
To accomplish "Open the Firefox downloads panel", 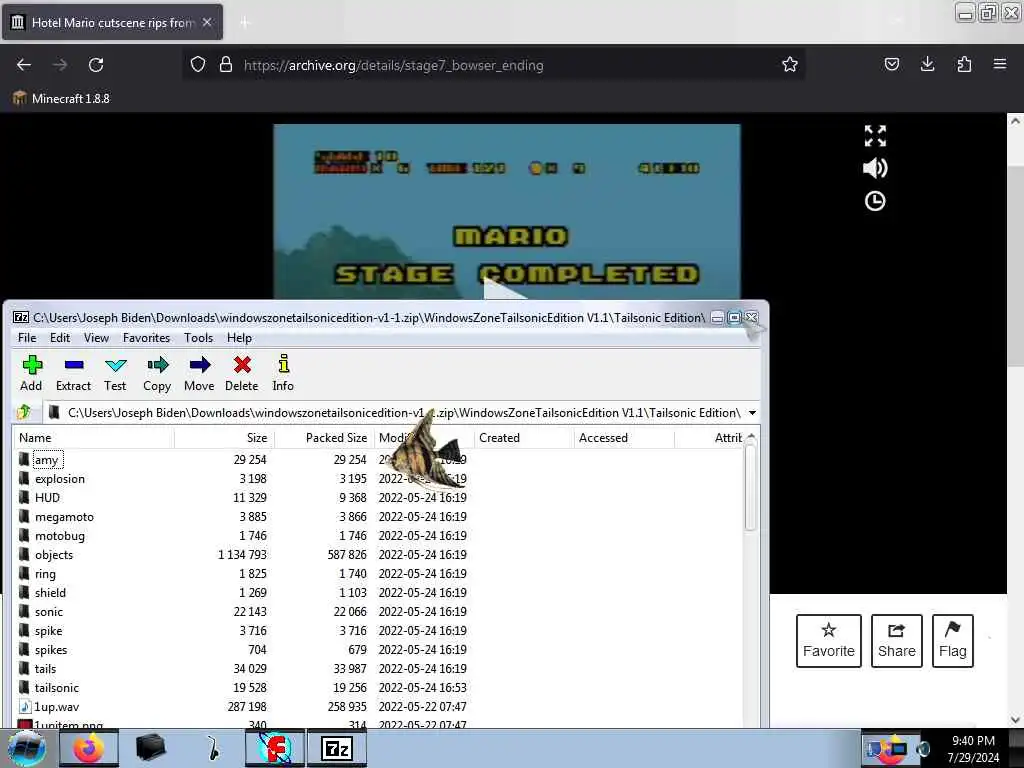I will 927,65.
